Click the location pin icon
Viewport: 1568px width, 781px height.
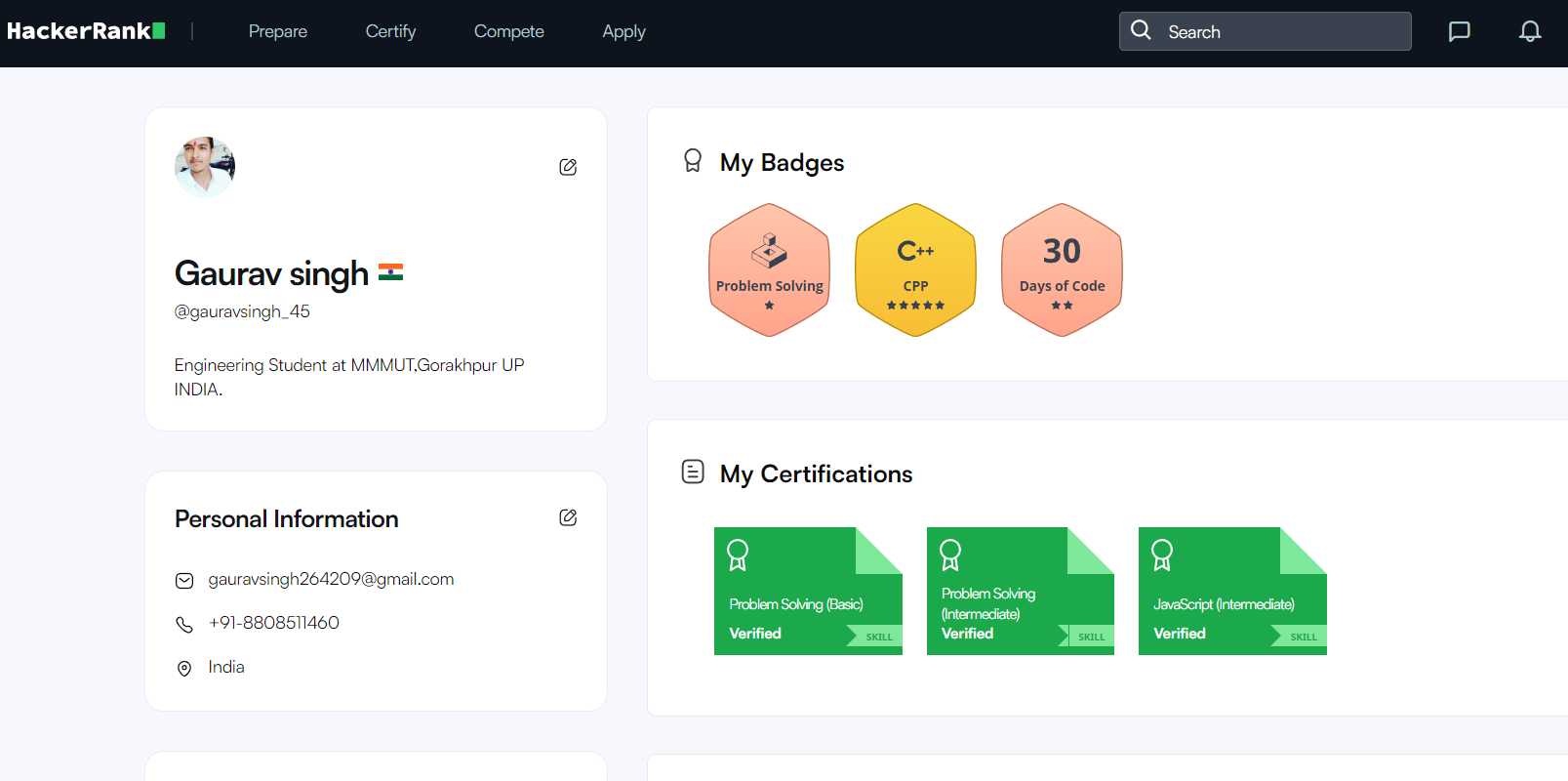coord(184,669)
